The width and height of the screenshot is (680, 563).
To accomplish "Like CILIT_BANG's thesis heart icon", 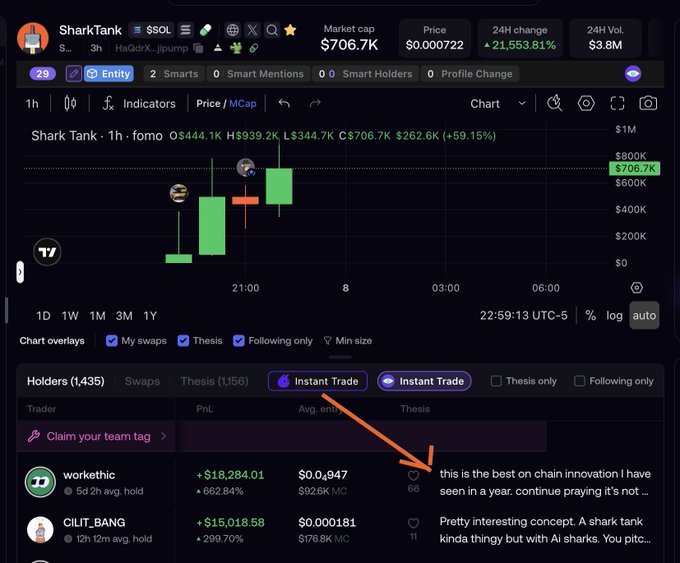I will (414, 524).
